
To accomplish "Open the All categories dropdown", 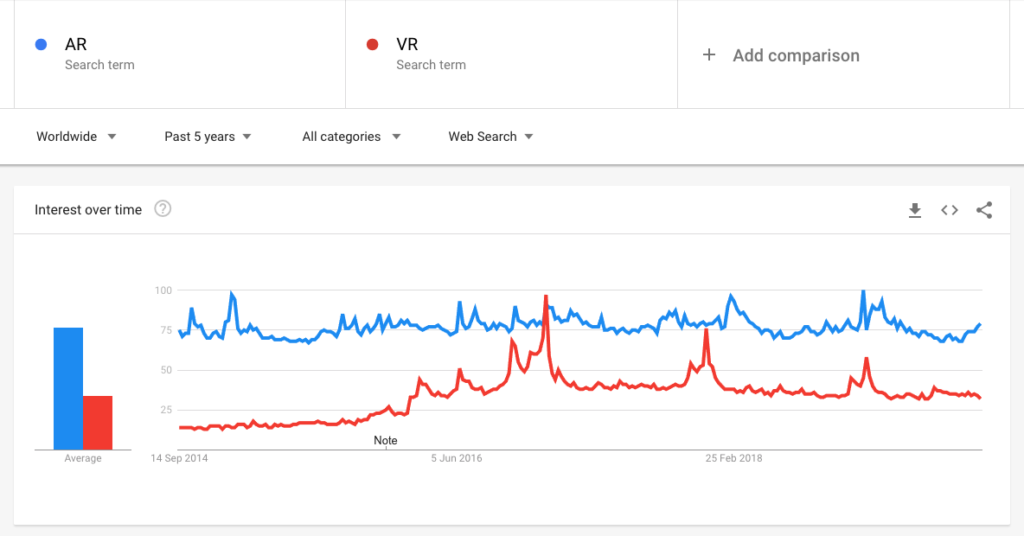I will [351, 136].
